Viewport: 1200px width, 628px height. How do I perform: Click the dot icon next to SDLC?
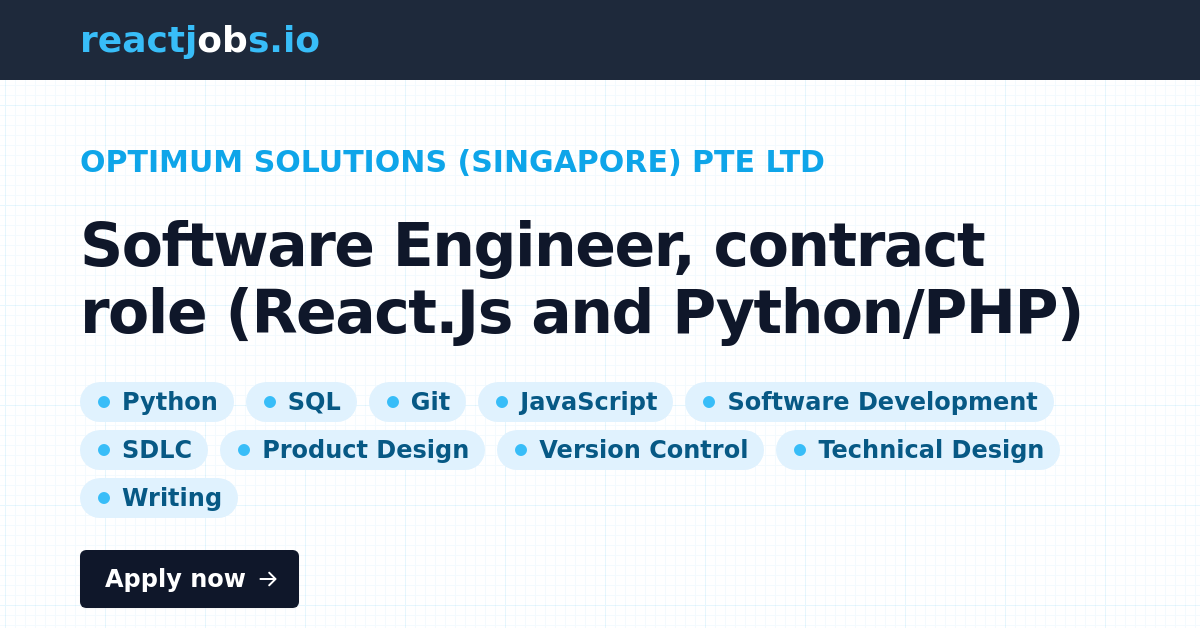point(104,450)
